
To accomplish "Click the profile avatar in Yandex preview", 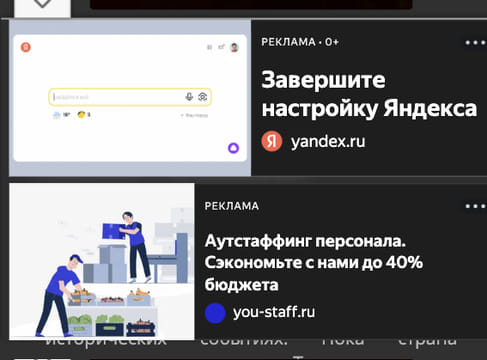I will point(234,47).
